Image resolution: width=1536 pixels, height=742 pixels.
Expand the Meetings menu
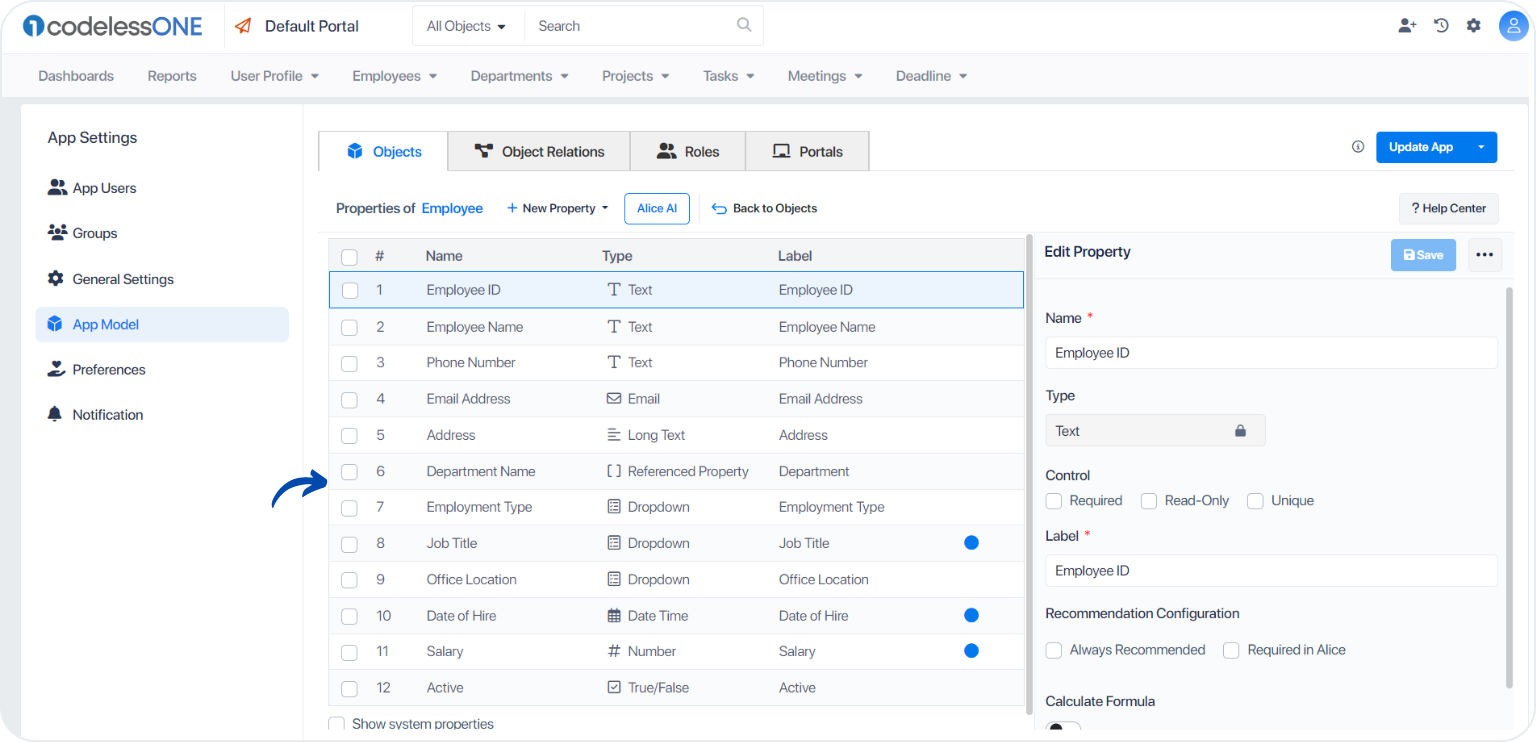point(825,76)
